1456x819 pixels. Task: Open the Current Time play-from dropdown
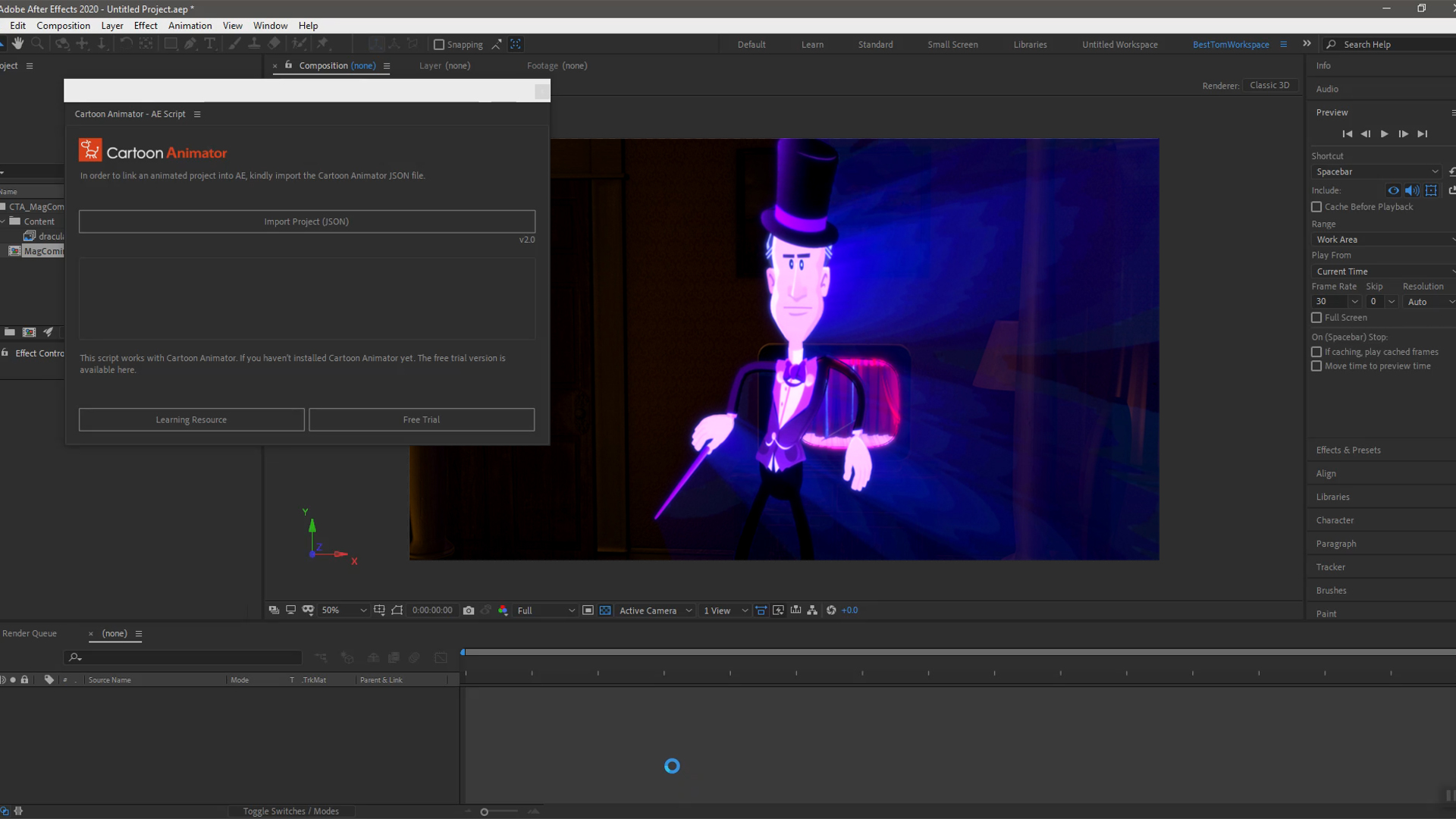tap(1384, 271)
